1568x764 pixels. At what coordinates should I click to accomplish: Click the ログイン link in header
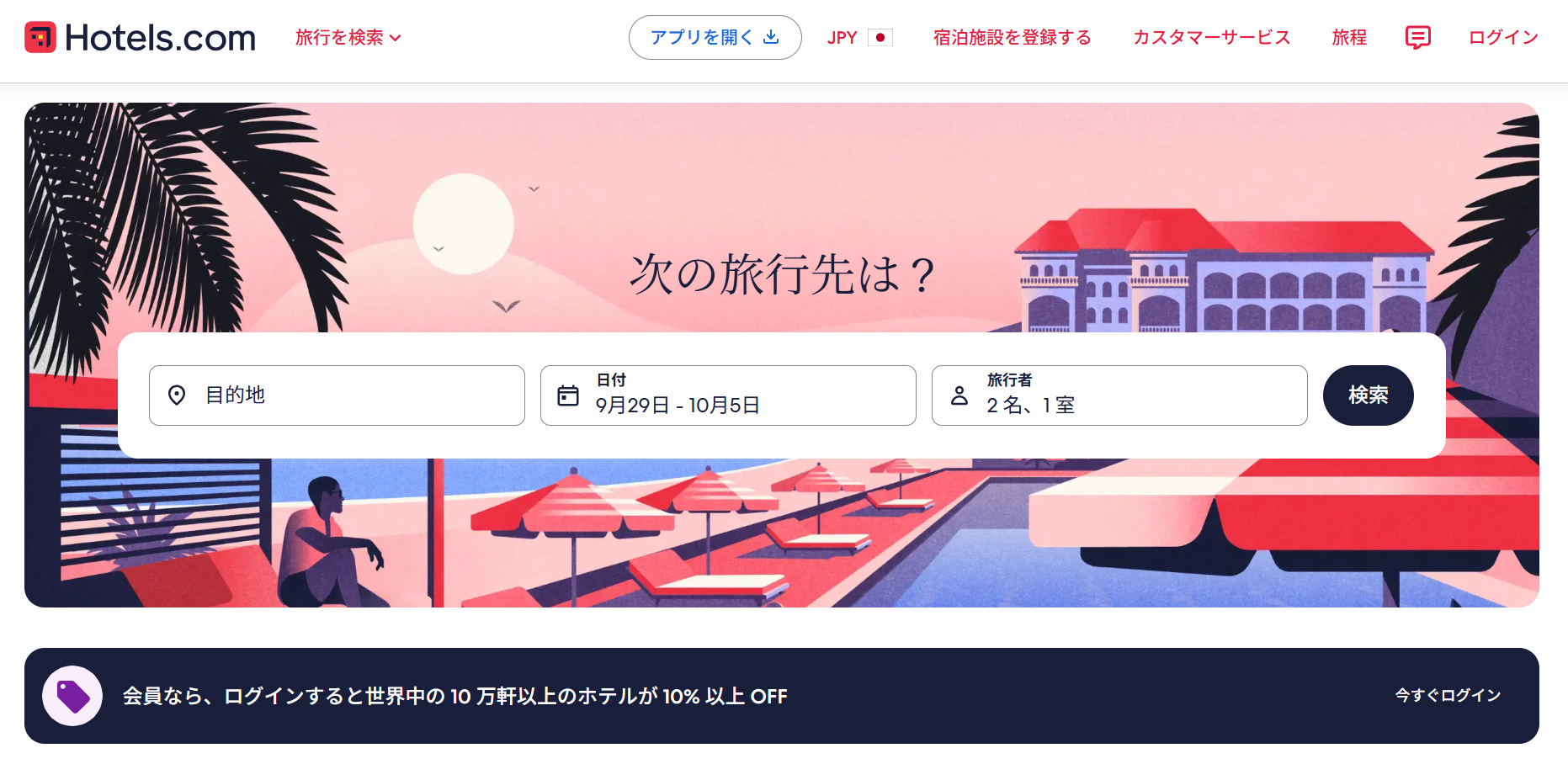1503,37
